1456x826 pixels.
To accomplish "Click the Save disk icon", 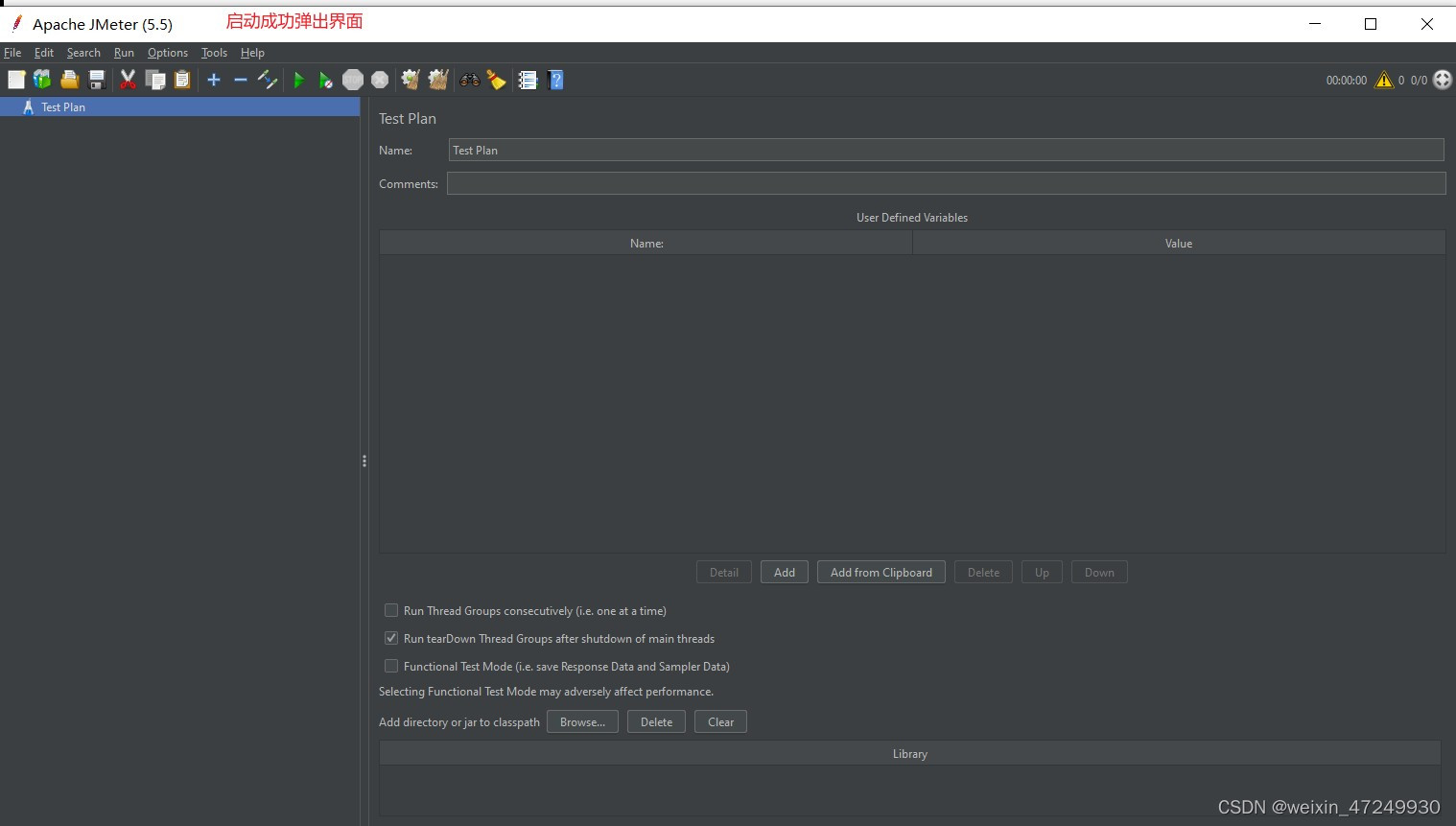I will 96,80.
